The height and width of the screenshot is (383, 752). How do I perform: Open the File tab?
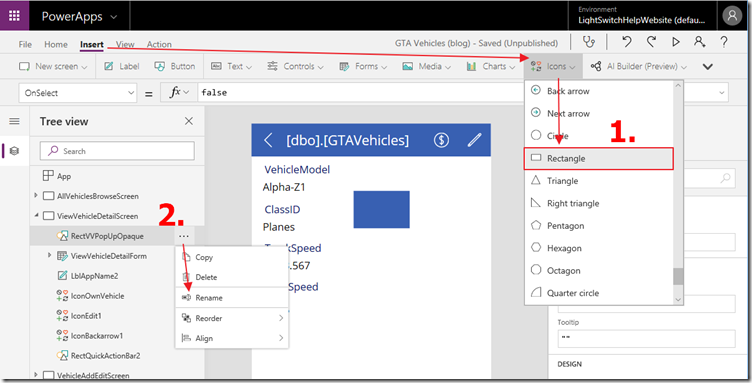tap(25, 45)
